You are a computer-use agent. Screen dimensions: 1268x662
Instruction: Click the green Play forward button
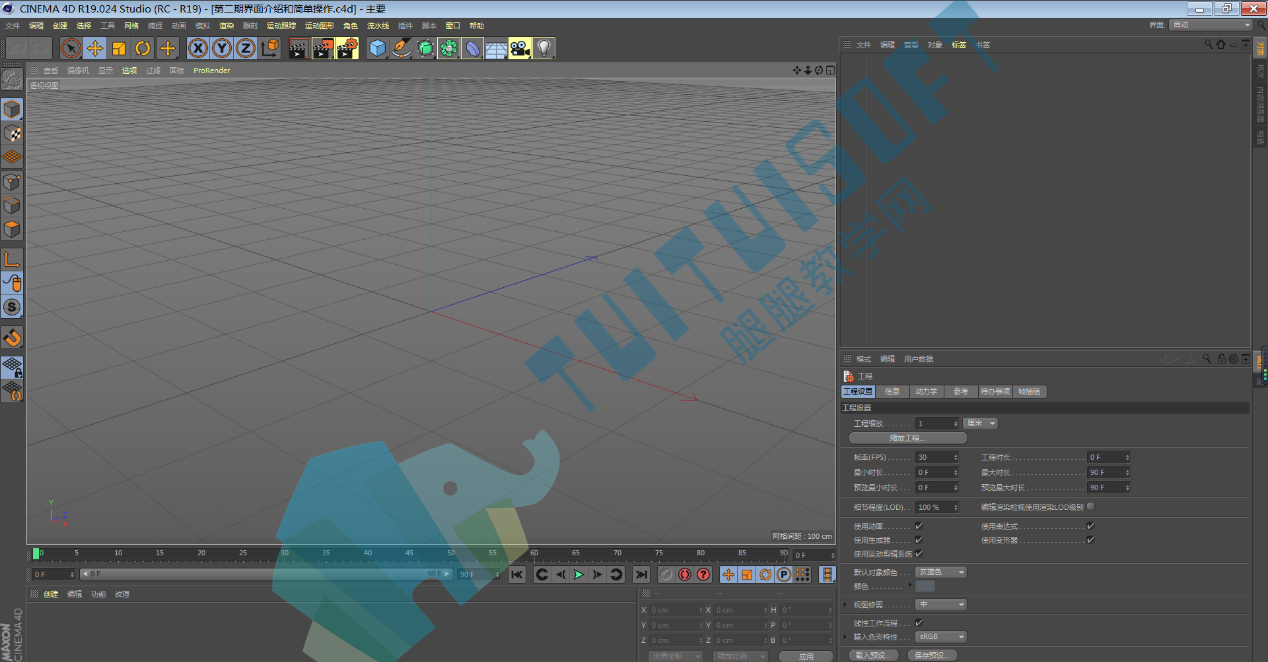click(x=579, y=574)
